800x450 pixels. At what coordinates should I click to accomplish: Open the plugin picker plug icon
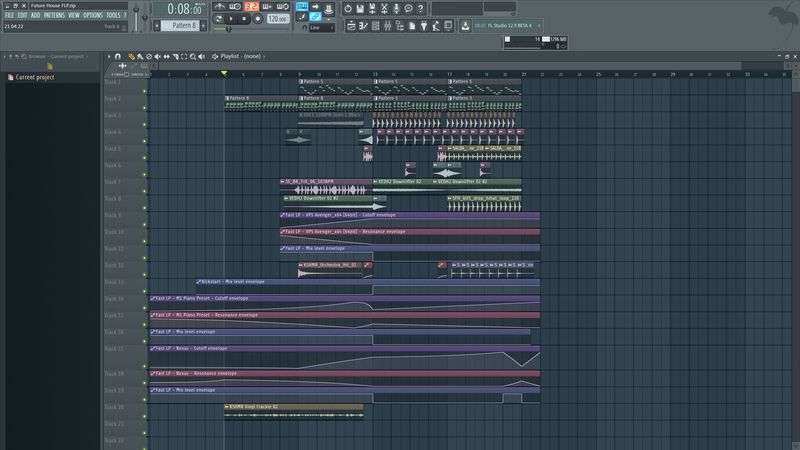click(x=424, y=26)
